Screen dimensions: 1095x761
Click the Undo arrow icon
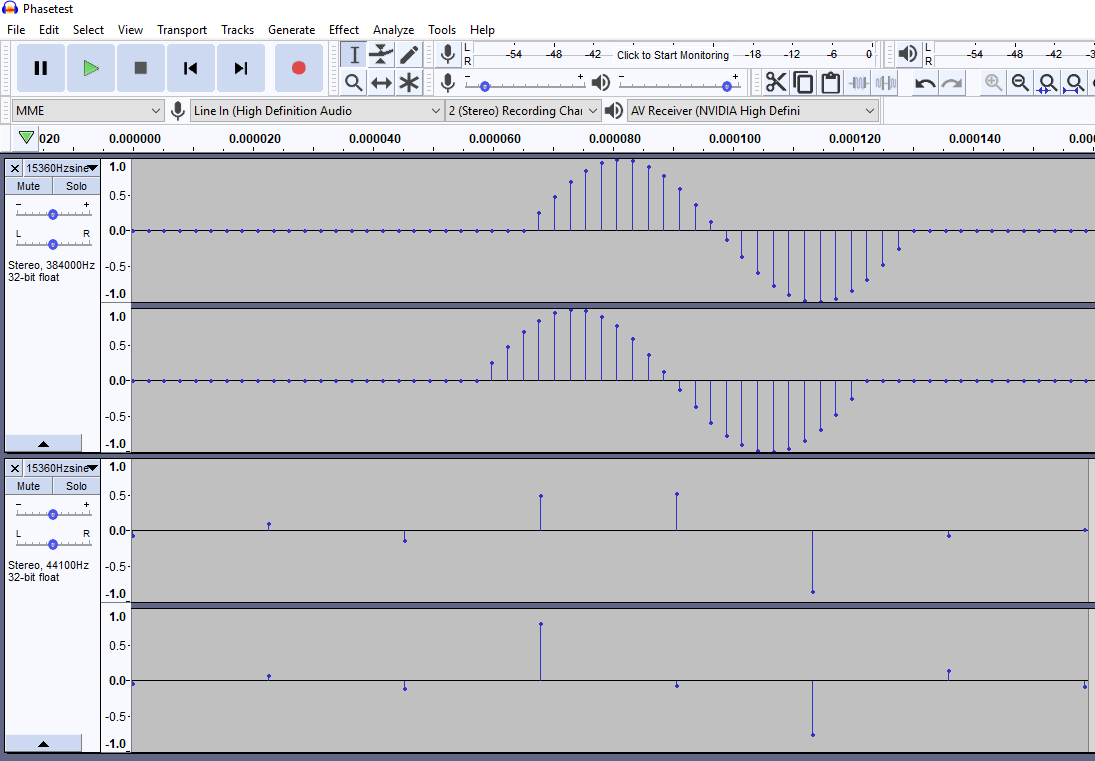coord(925,83)
